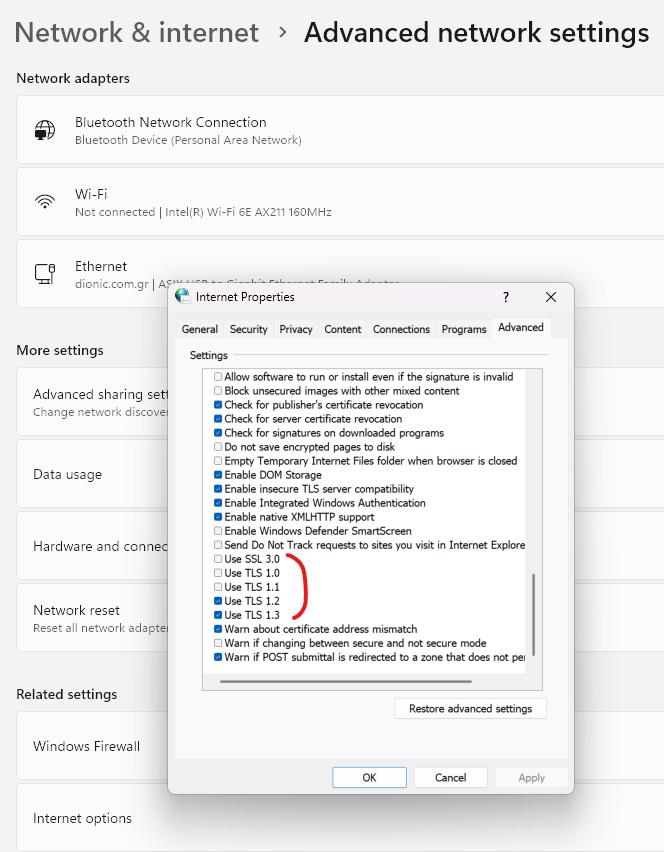Uncheck the Use TLS 1.3 option
Image resolution: width=664 pixels, height=852 pixels.
pos(218,615)
